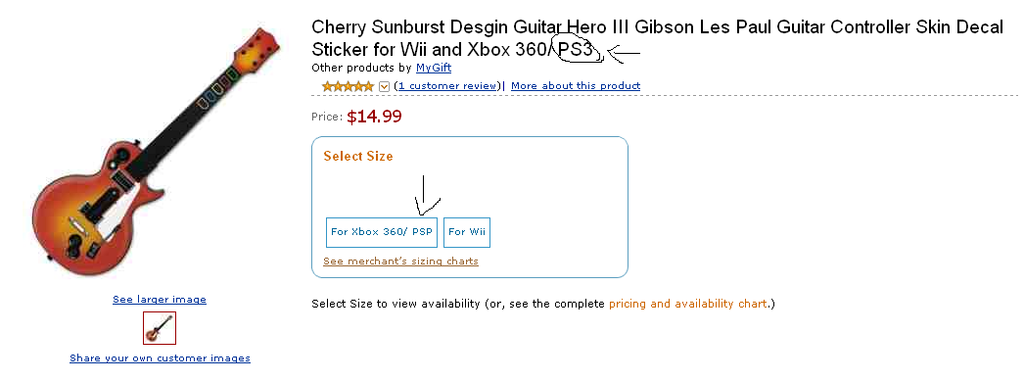Viewport: 1024px width, 381px height.
Task: Open the rating breakdown dropdown arrow
Action: 384,86
